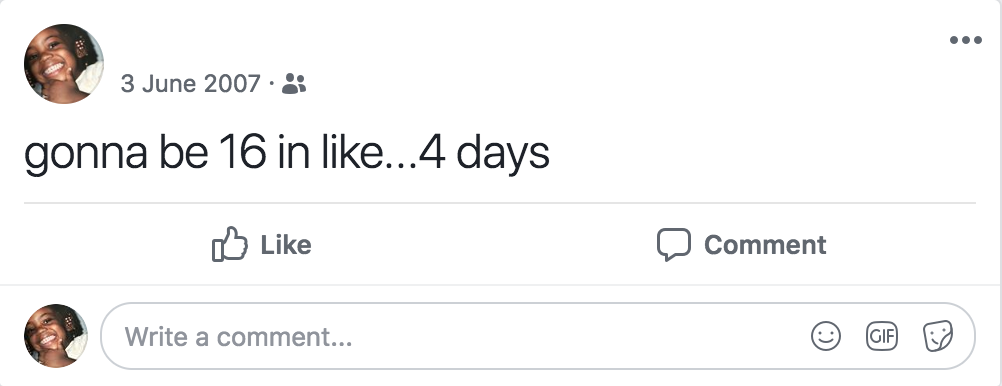This screenshot has height=386, width=1002.
Task: Click the post text "gonna be 16 in like...4 days"
Action: tap(287, 154)
